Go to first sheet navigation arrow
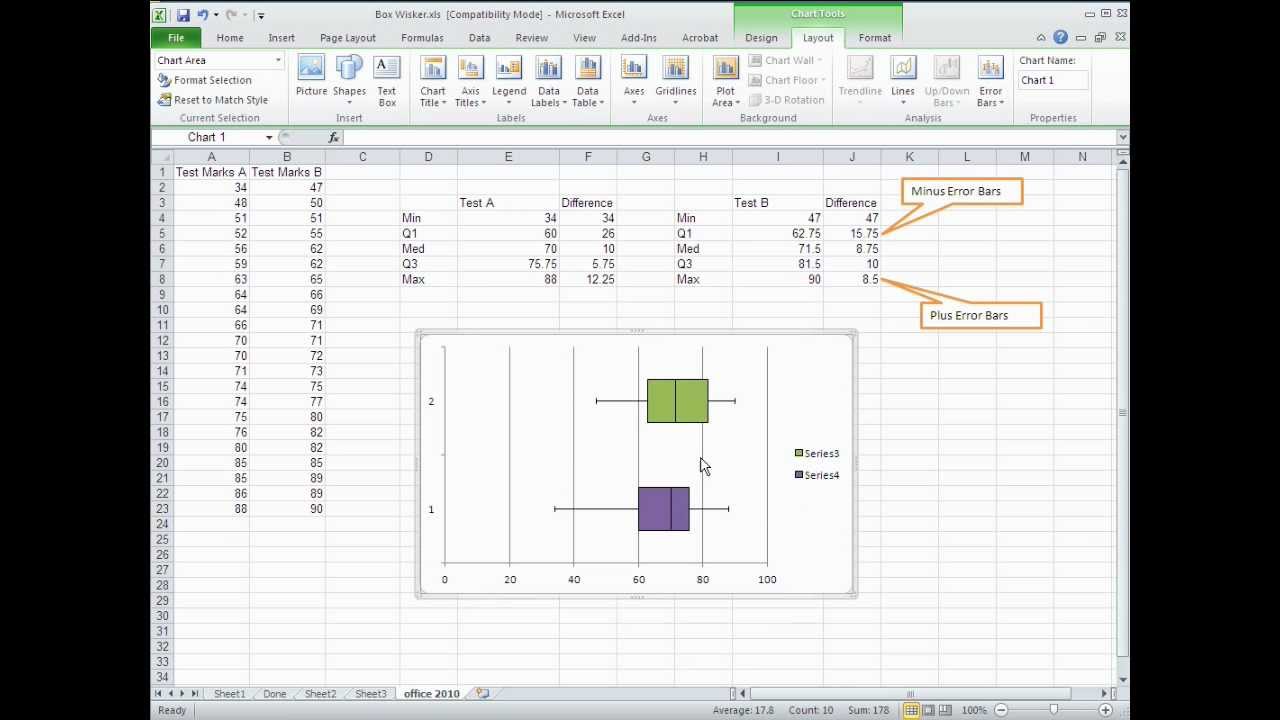Viewport: 1280px width, 720px height. [x=158, y=693]
